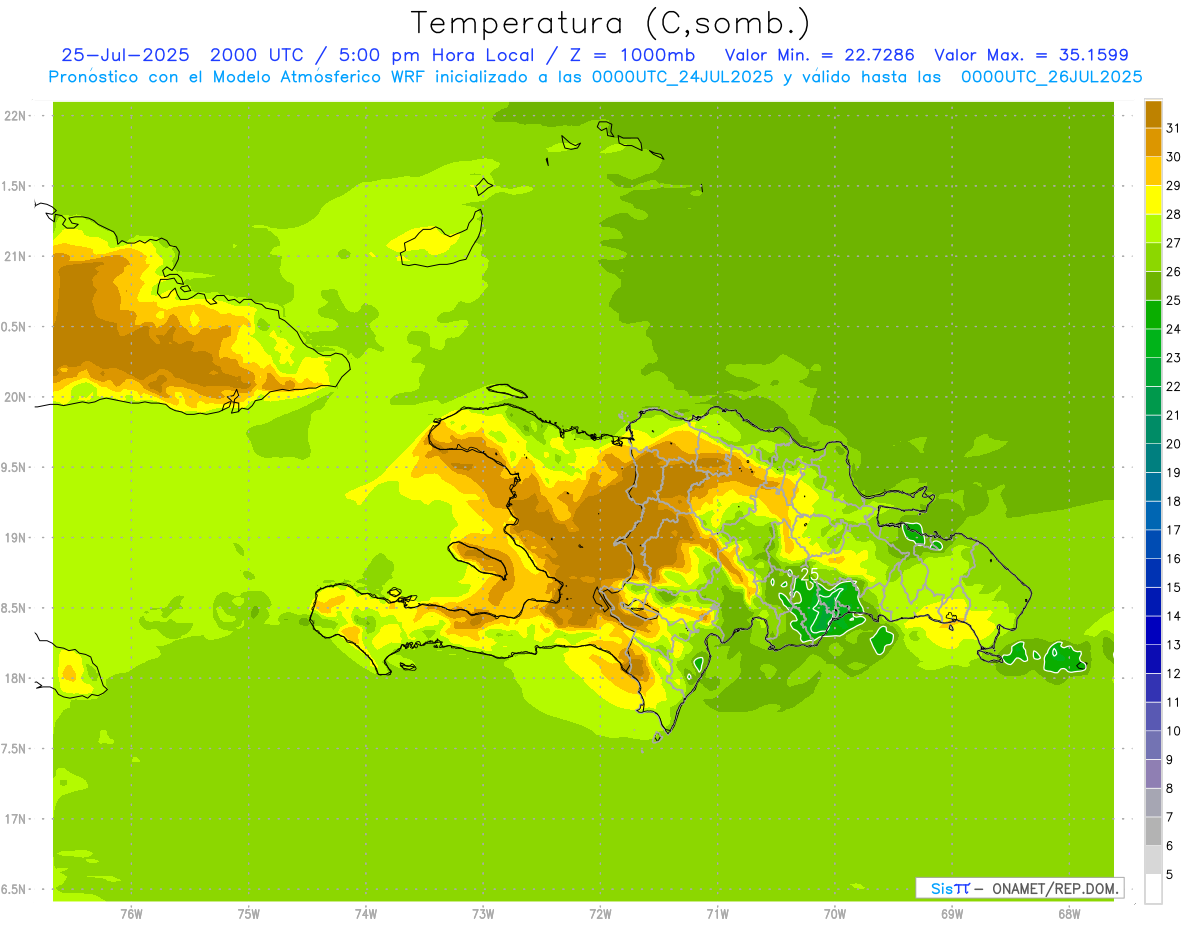Click the "71W" longitude axis label

click(717, 914)
